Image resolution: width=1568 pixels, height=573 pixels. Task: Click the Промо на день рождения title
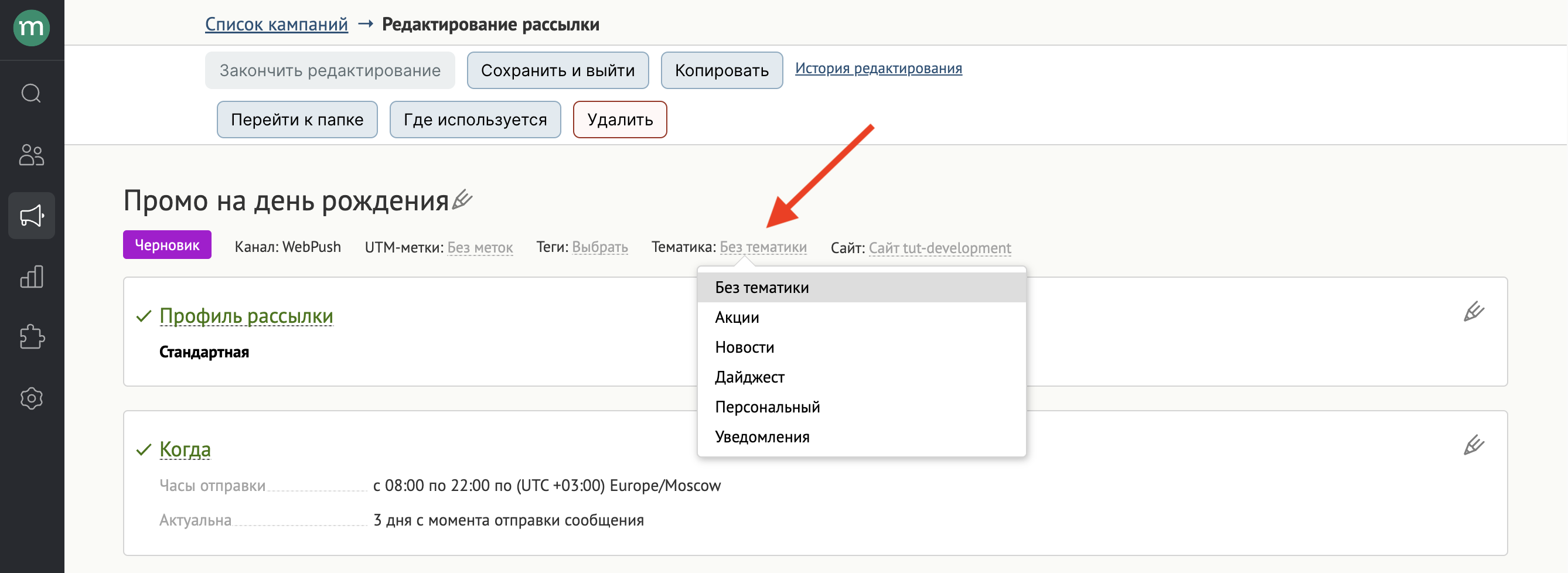point(286,200)
